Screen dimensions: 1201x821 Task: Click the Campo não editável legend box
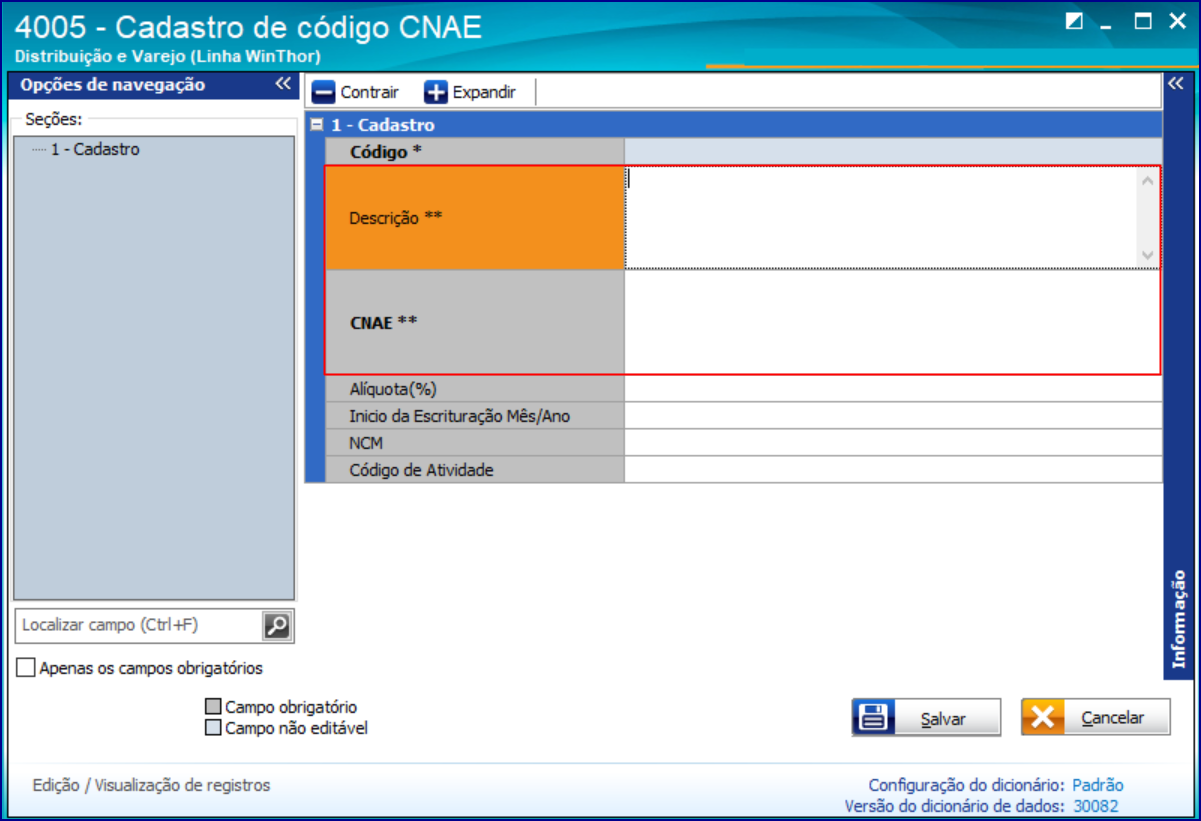(213, 729)
